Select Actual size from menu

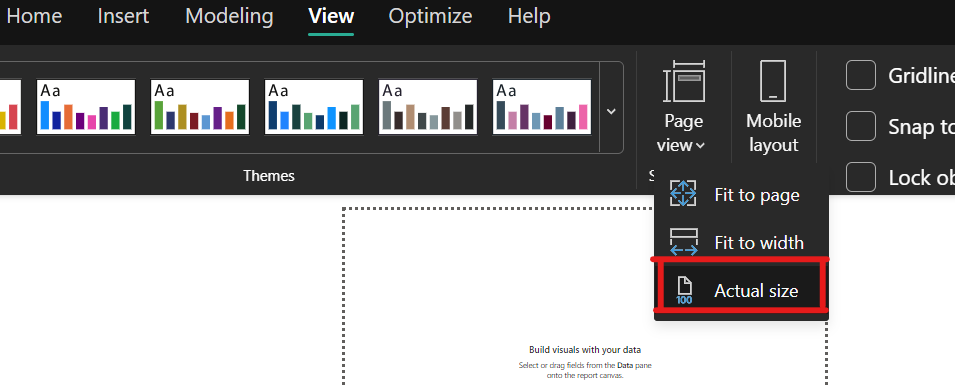(741, 291)
